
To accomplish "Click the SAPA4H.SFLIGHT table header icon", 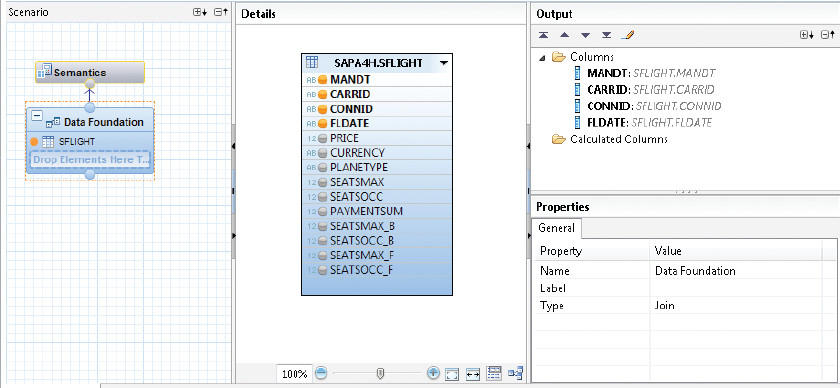I will [x=312, y=63].
